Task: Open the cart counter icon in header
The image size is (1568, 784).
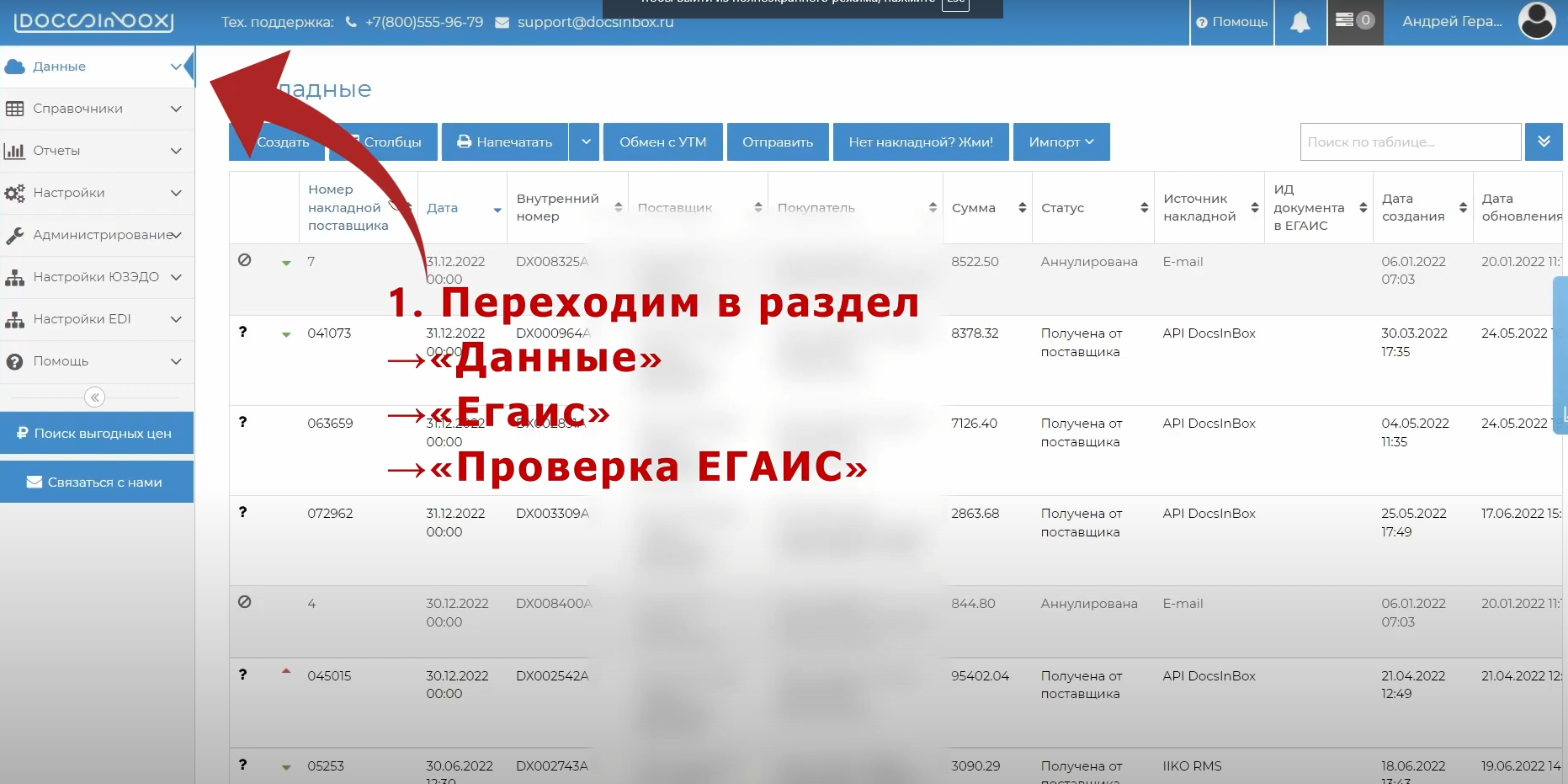Action: (1354, 21)
